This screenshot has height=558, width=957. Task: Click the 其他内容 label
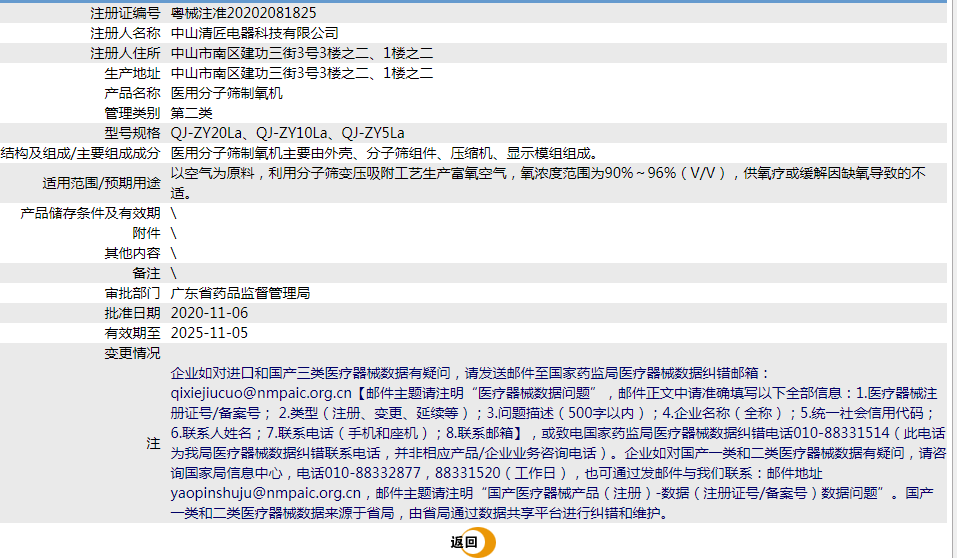tap(132, 253)
